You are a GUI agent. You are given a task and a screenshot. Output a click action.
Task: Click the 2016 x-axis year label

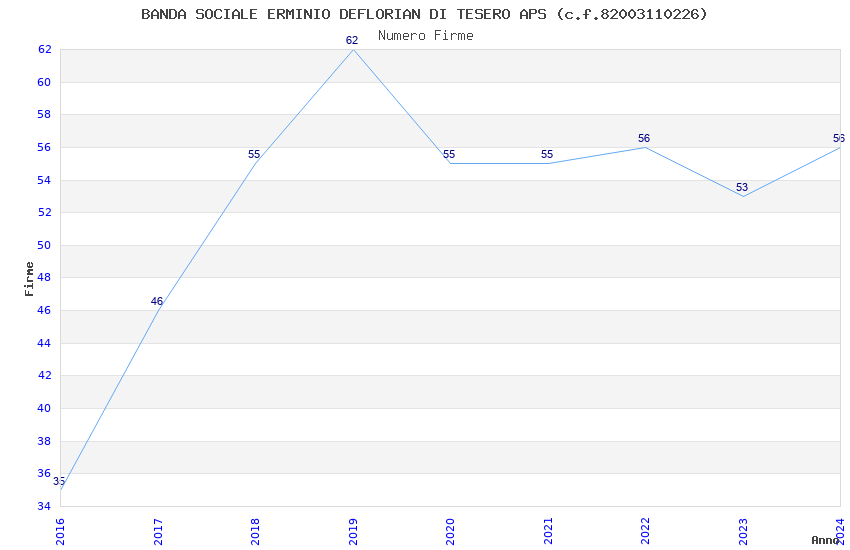pyautogui.click(x=60, y=531)
